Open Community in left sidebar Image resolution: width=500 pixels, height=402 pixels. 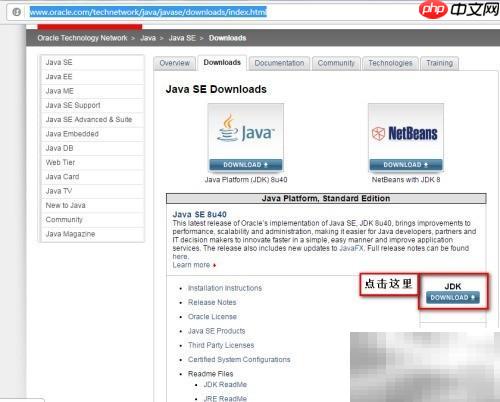point(92,220)
